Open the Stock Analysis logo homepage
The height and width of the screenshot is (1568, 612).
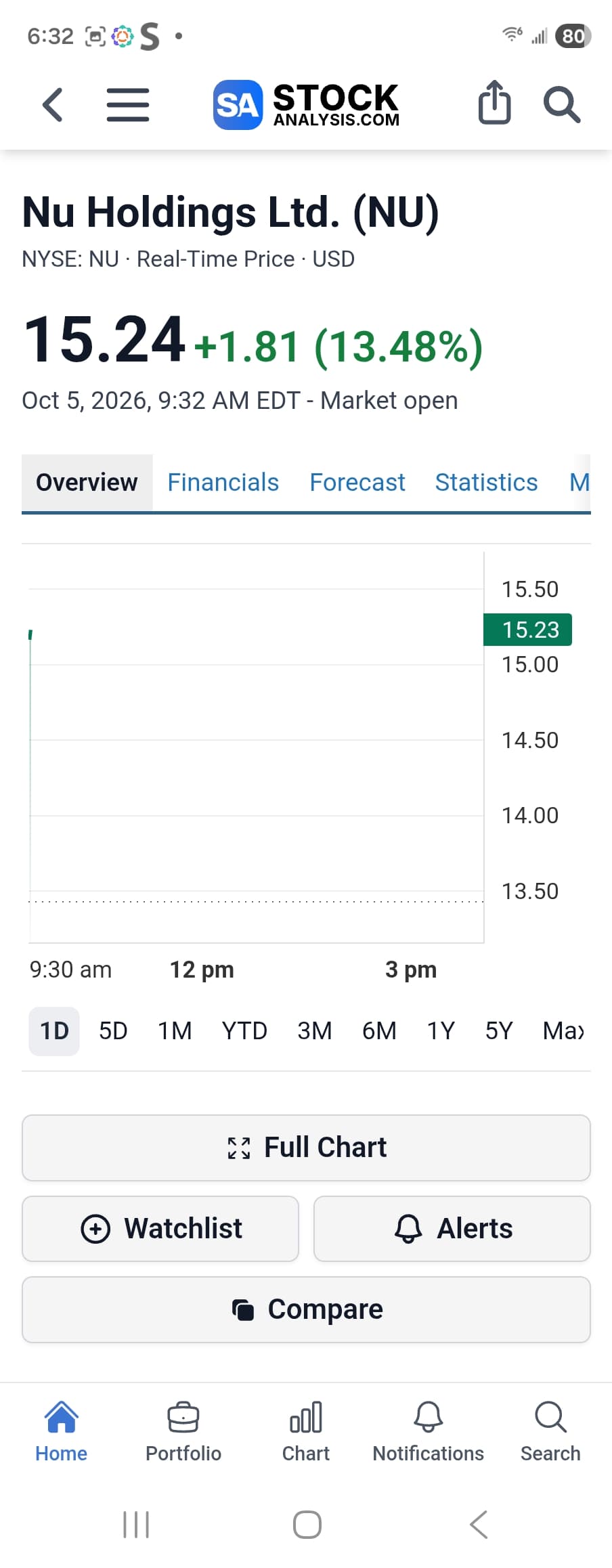306,104
